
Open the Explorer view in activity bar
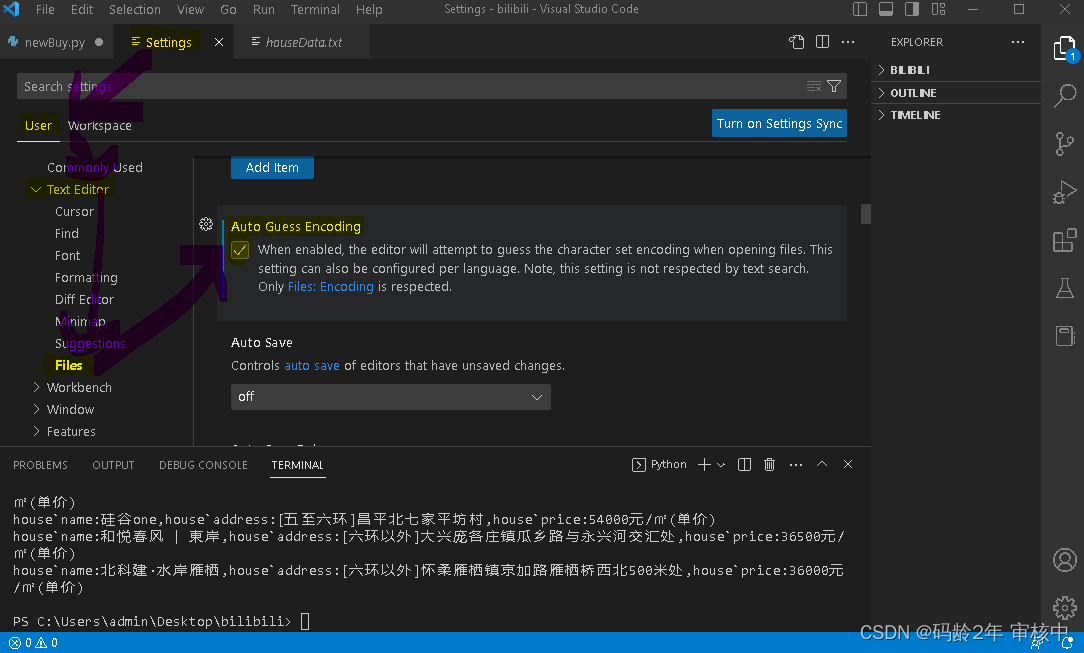tap(1065, 49)
